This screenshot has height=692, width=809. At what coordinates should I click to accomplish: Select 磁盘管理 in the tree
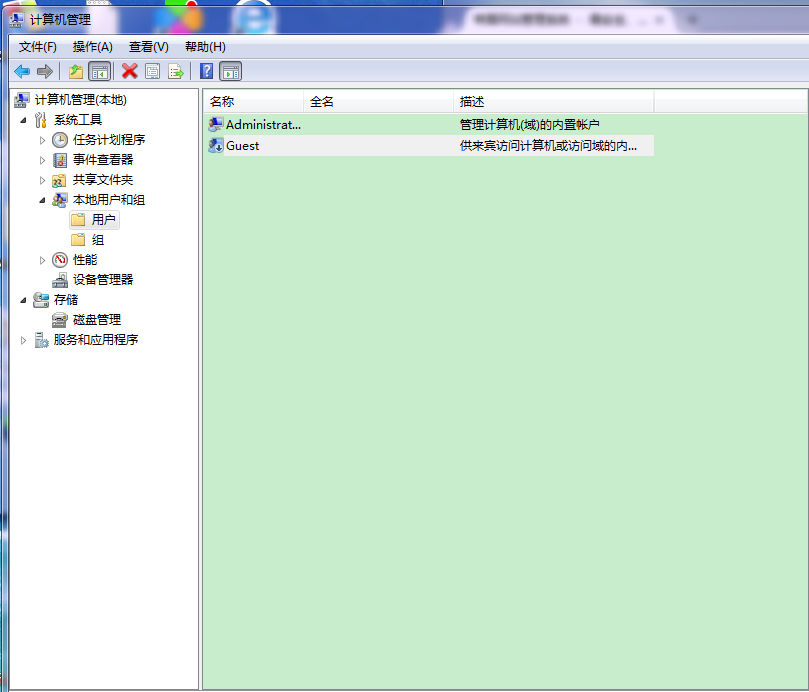[97, 320]
